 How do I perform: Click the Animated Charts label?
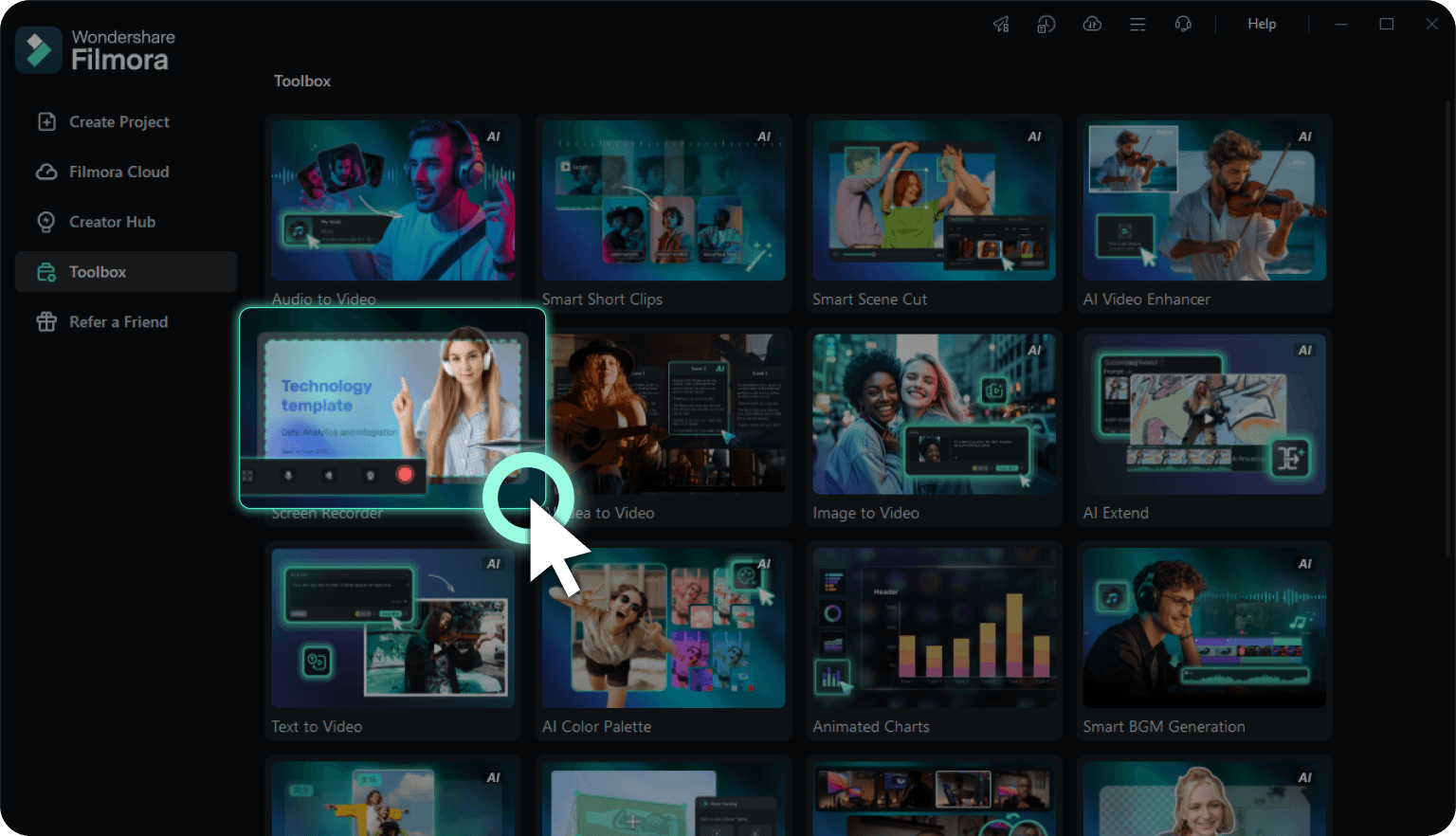[870, 726]
